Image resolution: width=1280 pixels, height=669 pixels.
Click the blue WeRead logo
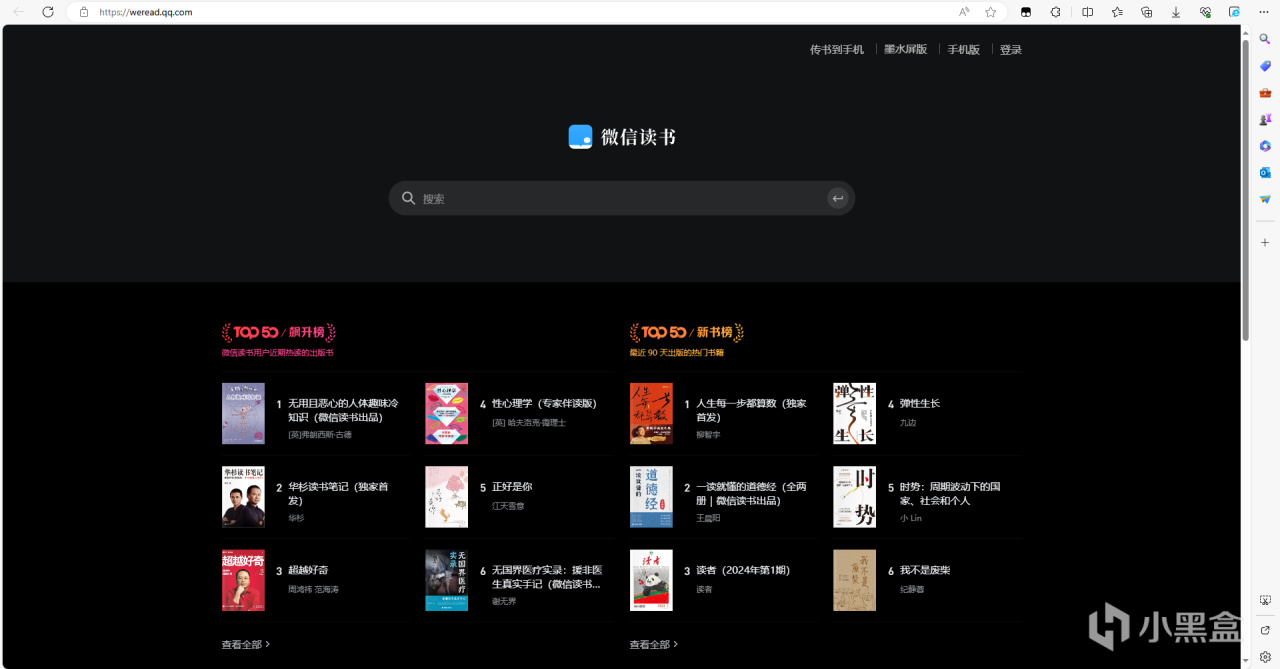pos(580,137)
